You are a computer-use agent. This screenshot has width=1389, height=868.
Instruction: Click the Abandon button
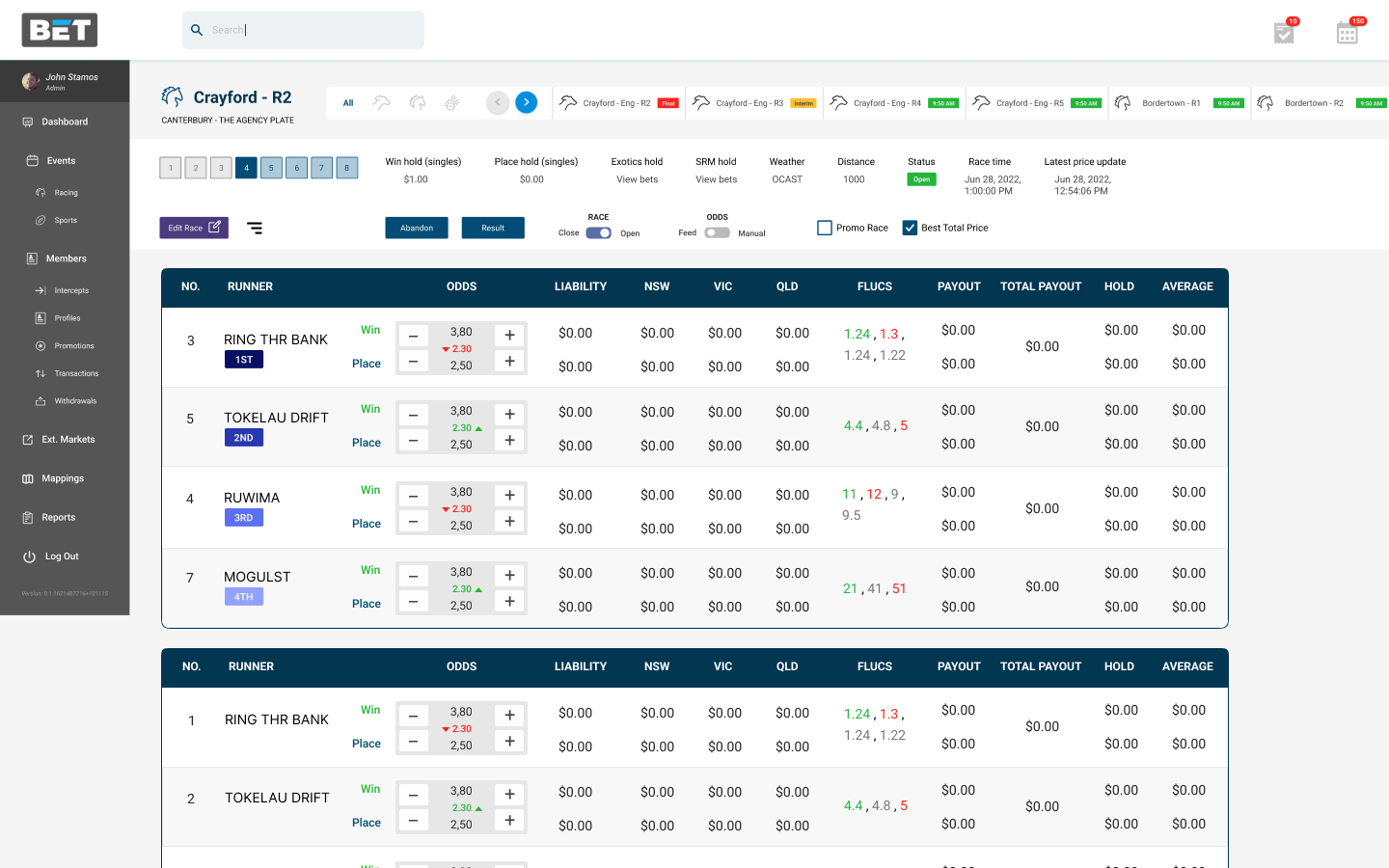[417, 229]
